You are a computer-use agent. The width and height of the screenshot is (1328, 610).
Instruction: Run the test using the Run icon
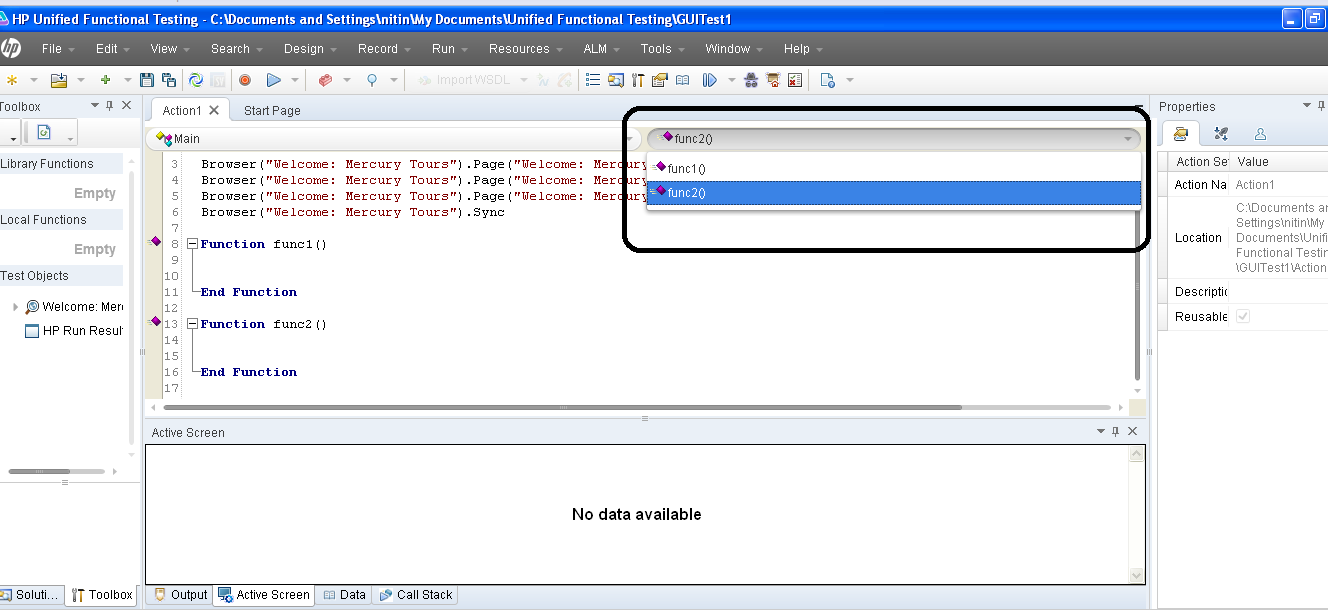click(274, 79)
